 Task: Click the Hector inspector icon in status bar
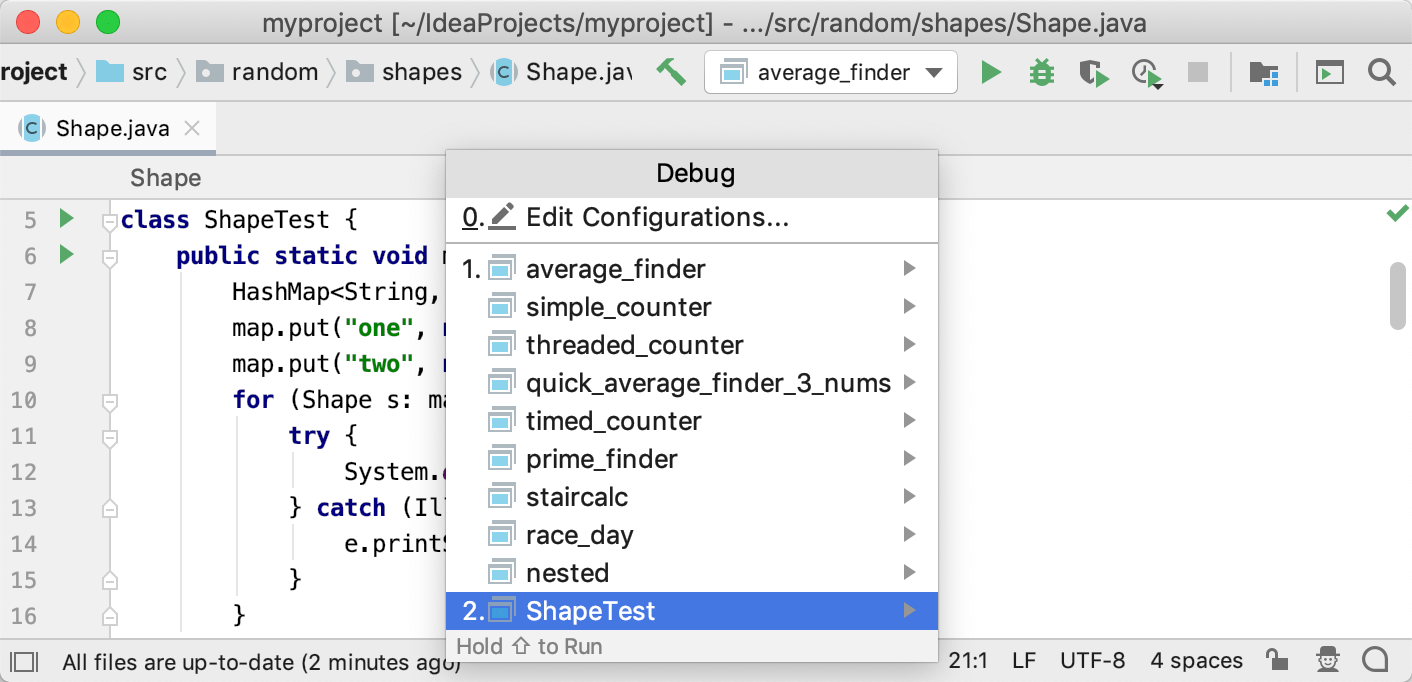(1327, 659)
